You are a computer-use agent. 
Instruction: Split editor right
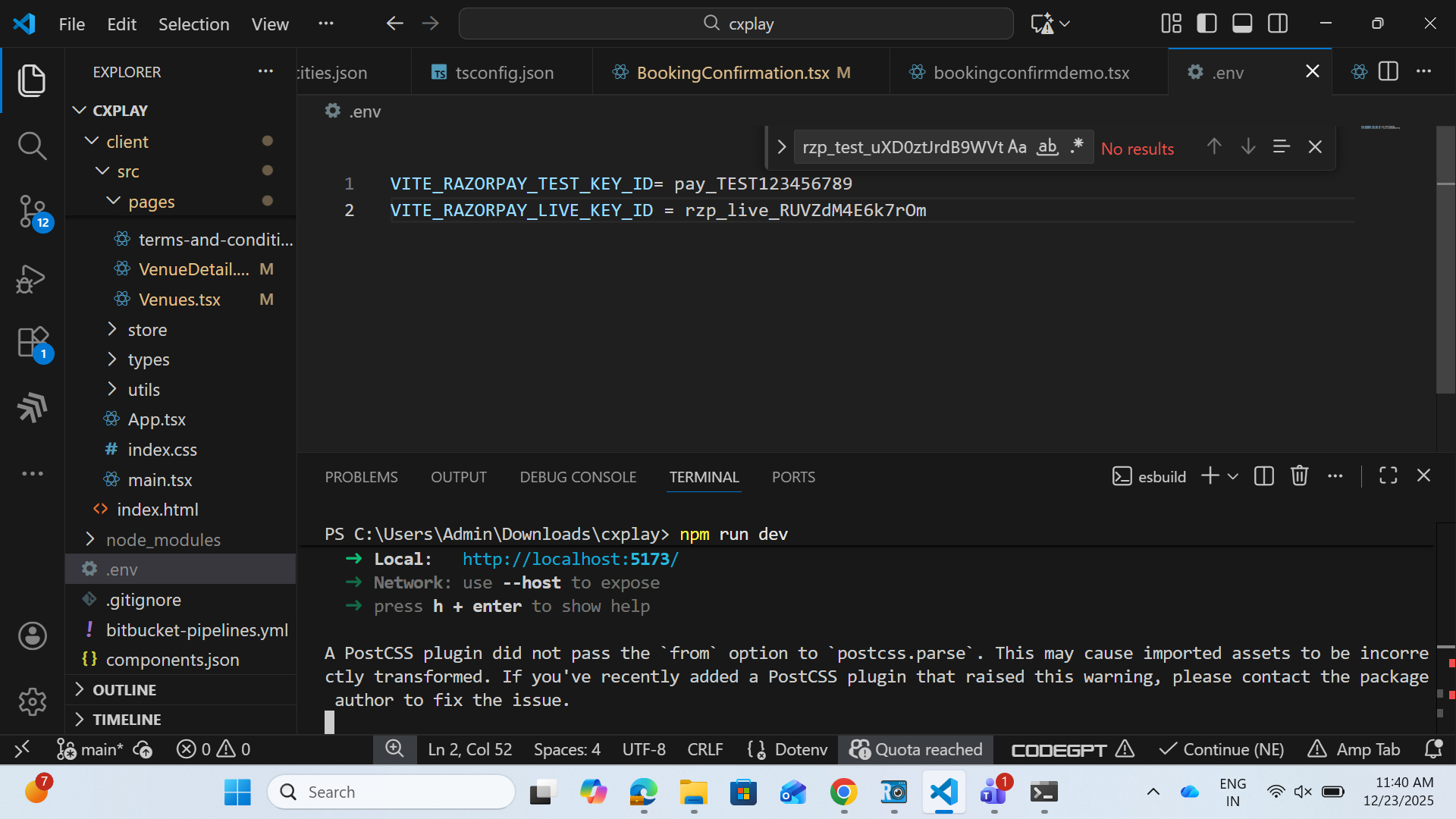click(x=1388, y=71)
